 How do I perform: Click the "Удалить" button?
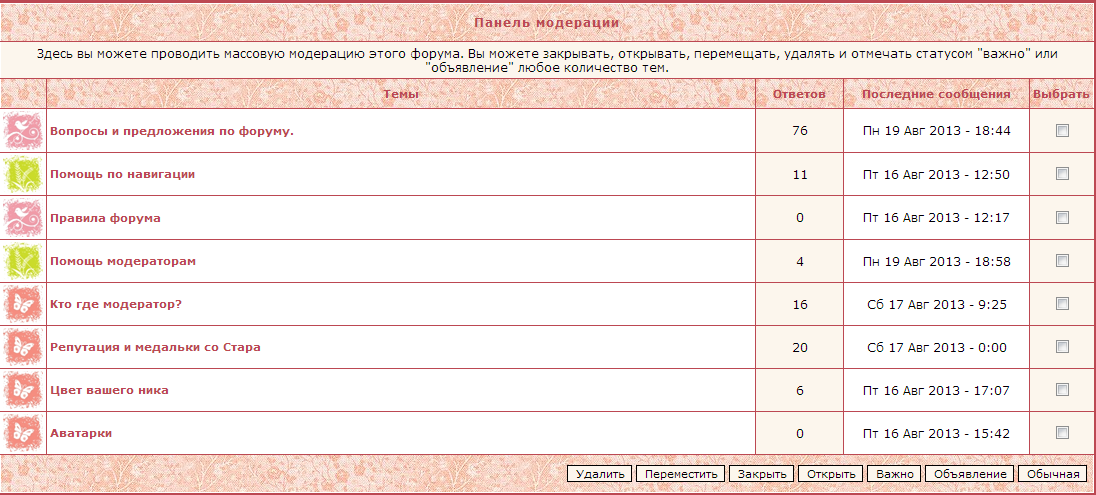(x=600, y=474)
